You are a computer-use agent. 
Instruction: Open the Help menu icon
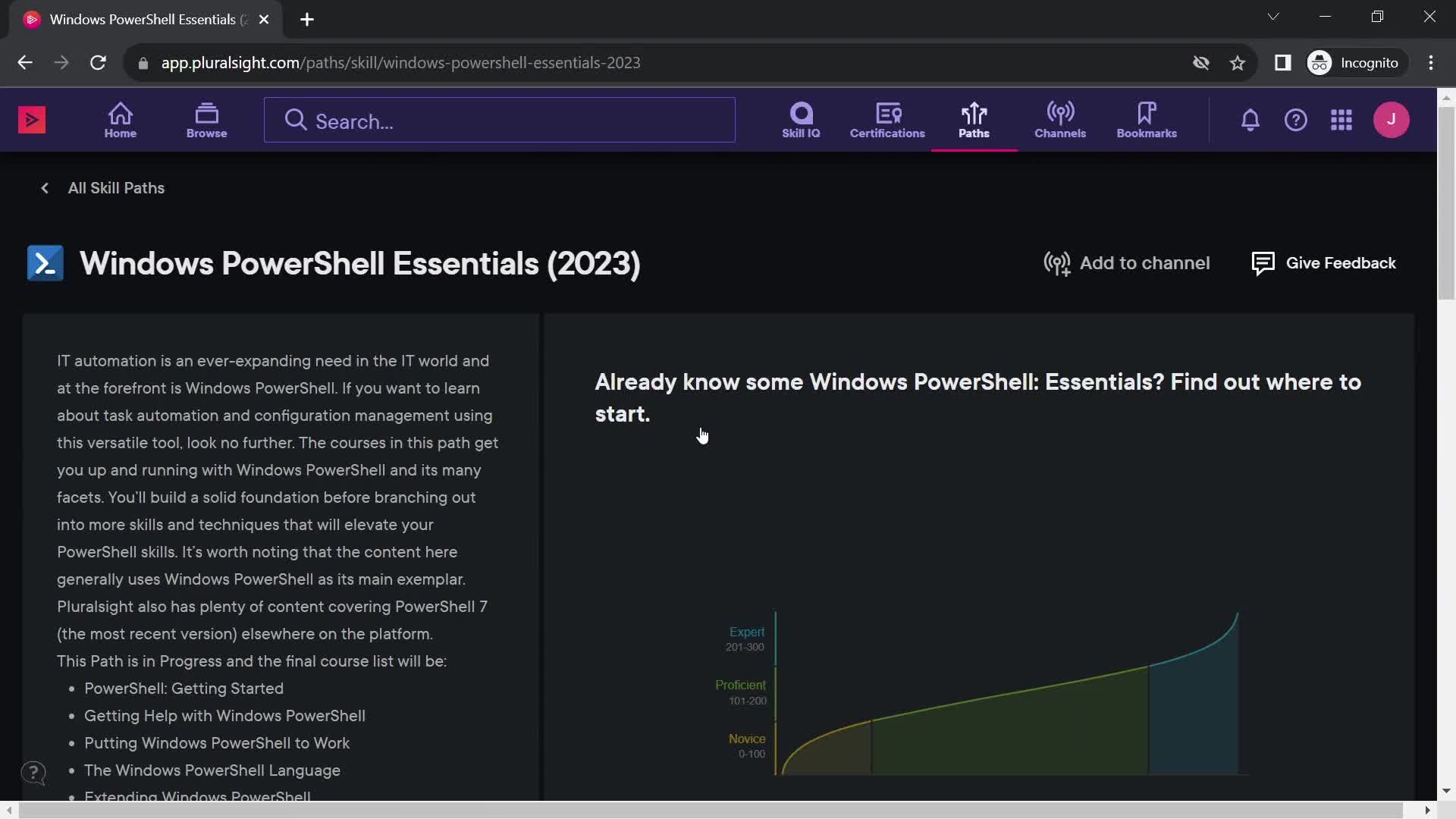coord(1296,120)
